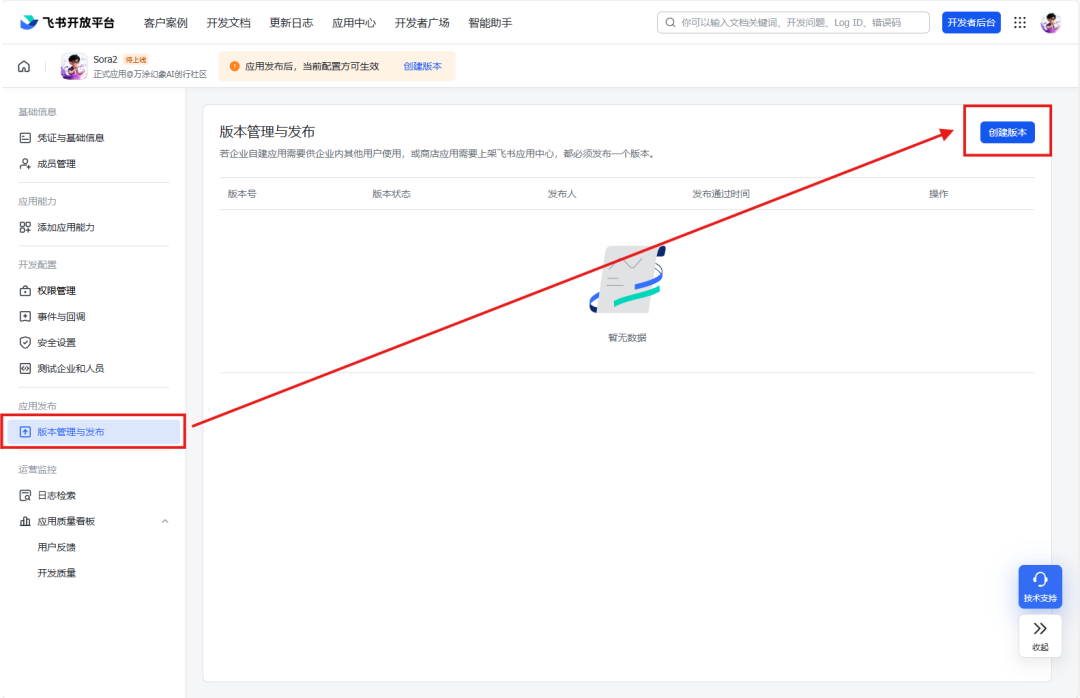The image size is (1080, 698).
Task: Click the Feishu Open Platform logo
Action: tap(67, 23)
